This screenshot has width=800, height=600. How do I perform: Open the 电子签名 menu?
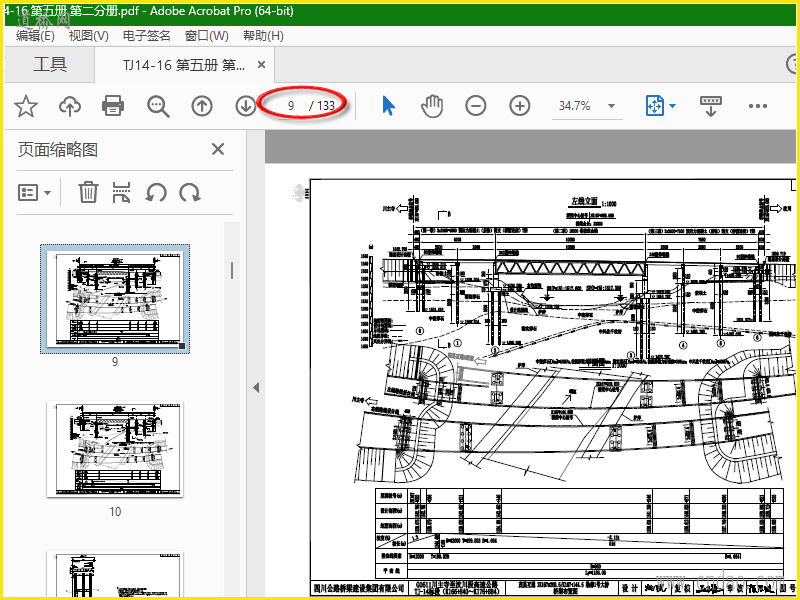pyautogui.click(x=147, y=36)
